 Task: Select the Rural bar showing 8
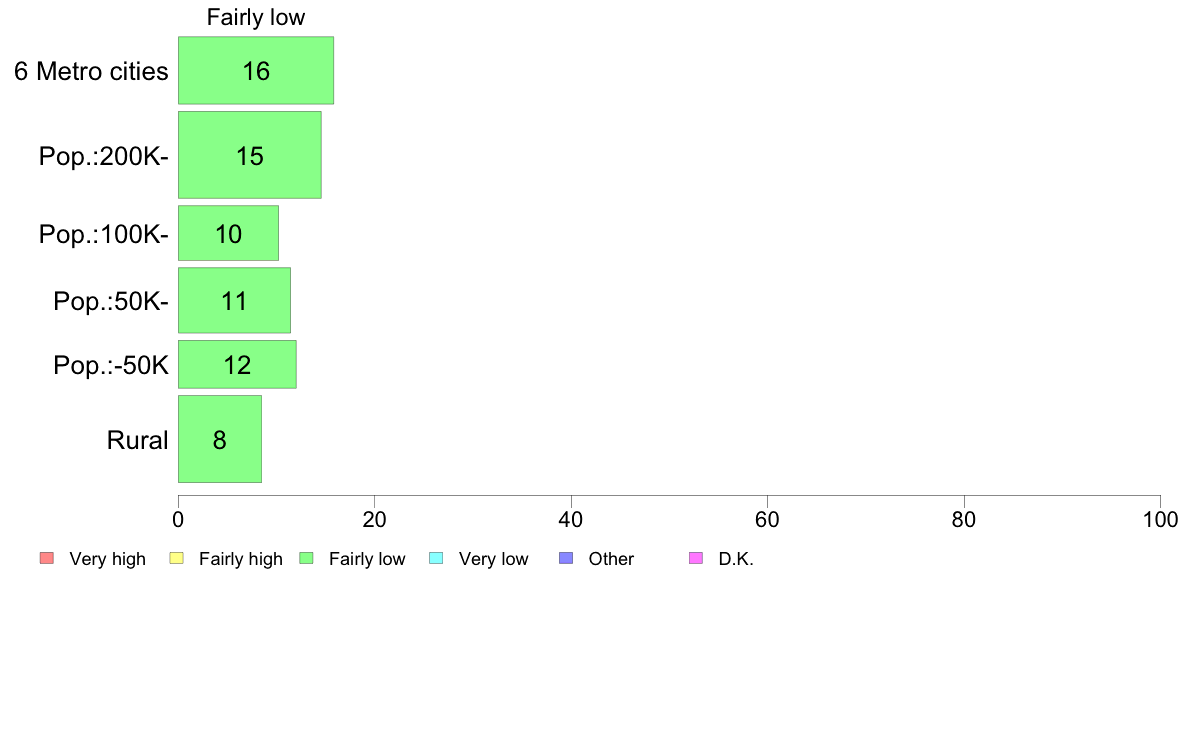point(220,440)
